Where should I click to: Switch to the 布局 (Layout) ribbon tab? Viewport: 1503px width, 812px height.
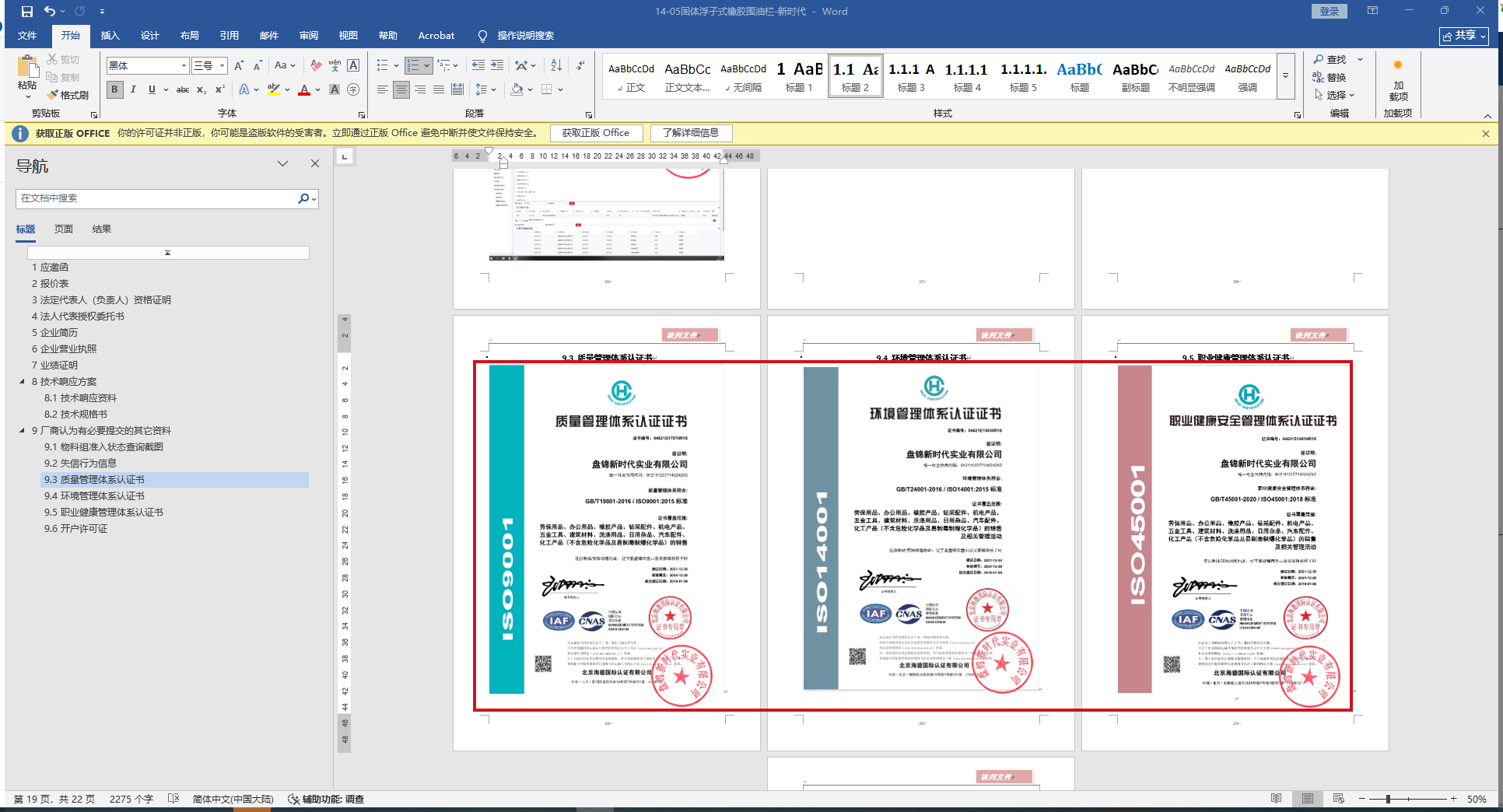(x=190, y=36)
